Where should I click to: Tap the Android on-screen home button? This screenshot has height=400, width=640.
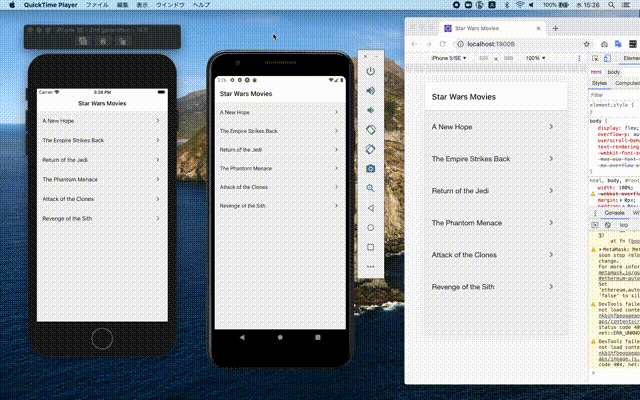pyautogui.click(x=280, y=337)
